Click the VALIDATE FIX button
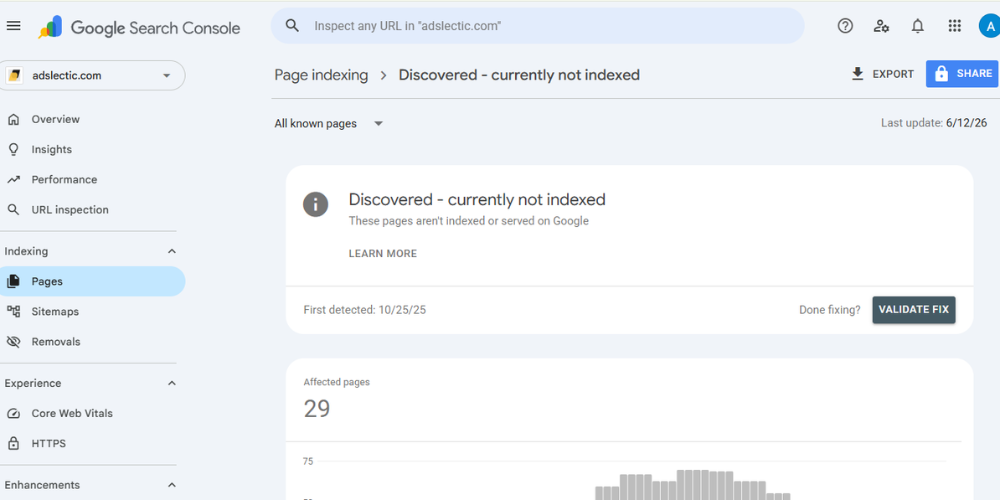The width and height of the screenshot is (1000, 500). [914, 310]
